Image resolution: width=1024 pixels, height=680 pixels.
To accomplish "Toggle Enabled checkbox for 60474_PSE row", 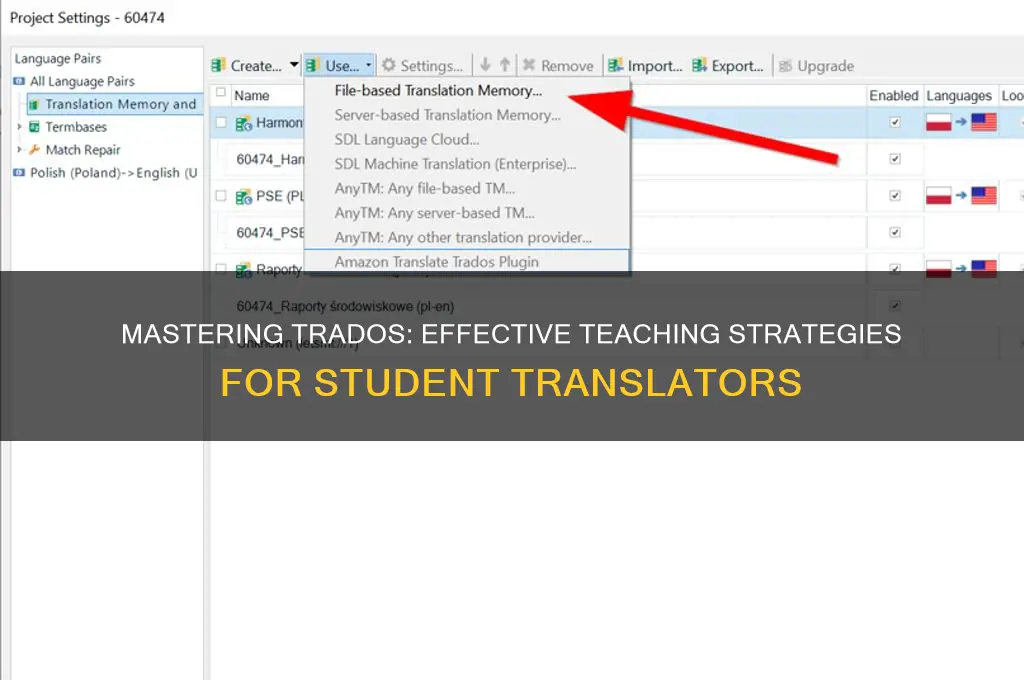I will pos(895,232).
